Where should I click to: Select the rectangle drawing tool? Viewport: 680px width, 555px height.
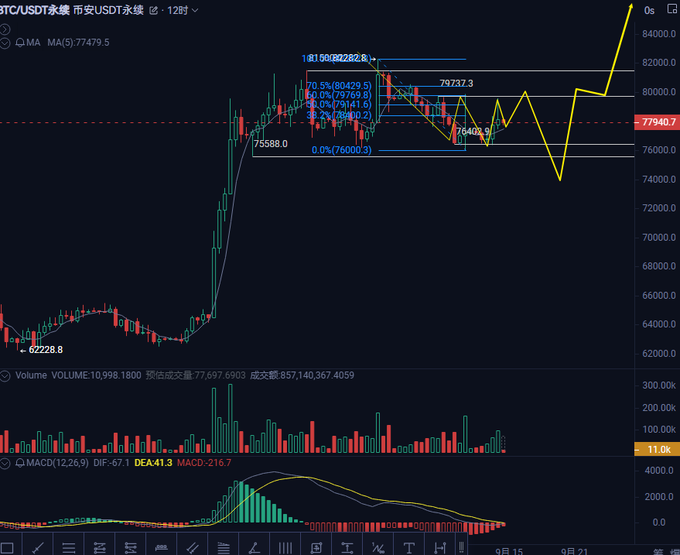pyautogui.click(x=7, y=548)
